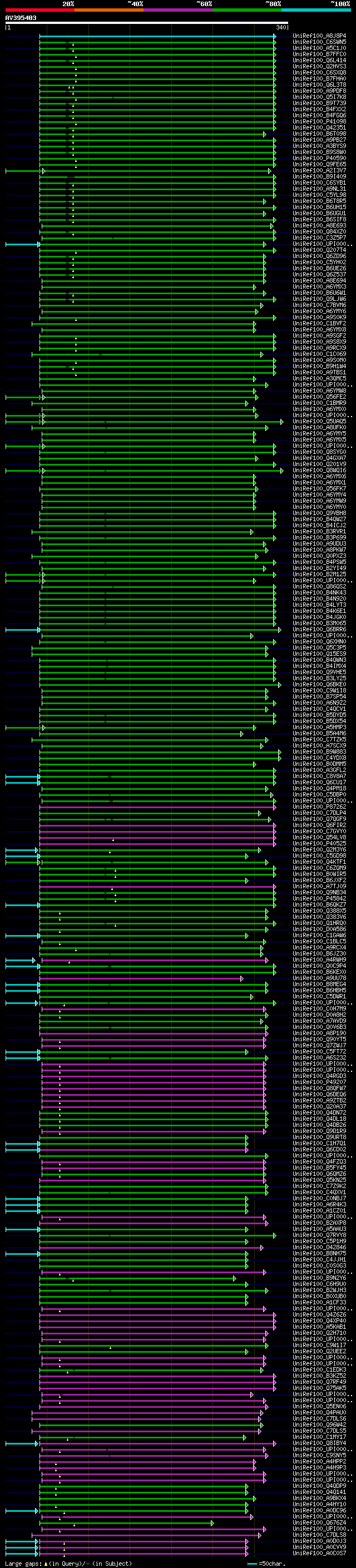This screenshot has width=356, height=1568.
Task: Open hit UniRef100_P40525
Action: [x=319, y=844]
